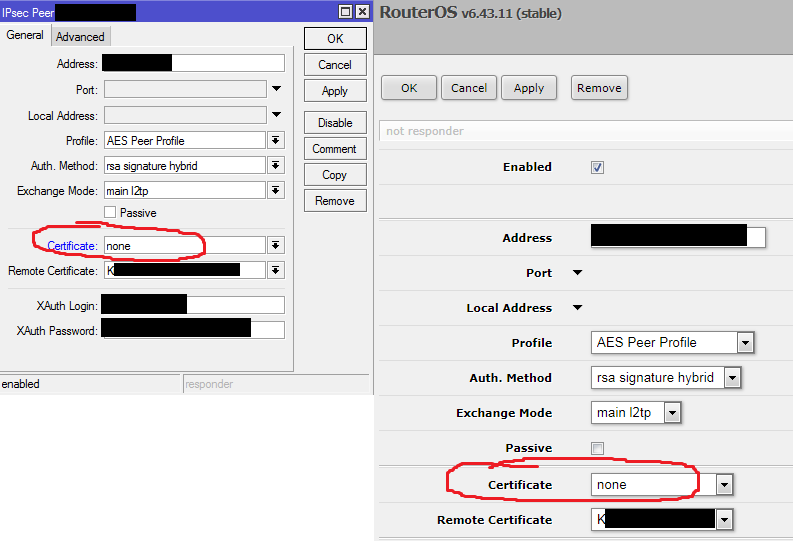This screenshot has height=541, width=793.
Task: Open Profile dropdown in web panel
Action: pos(745,343)
